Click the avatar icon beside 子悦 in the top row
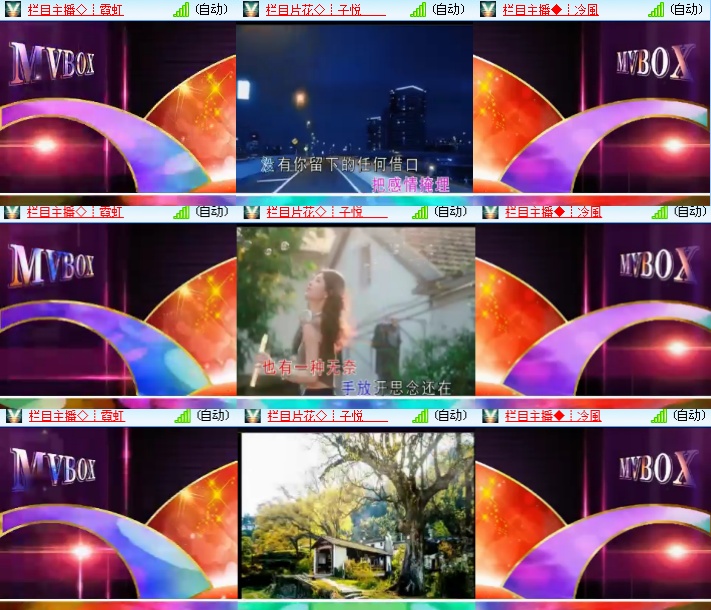 (x=251, y=10)
